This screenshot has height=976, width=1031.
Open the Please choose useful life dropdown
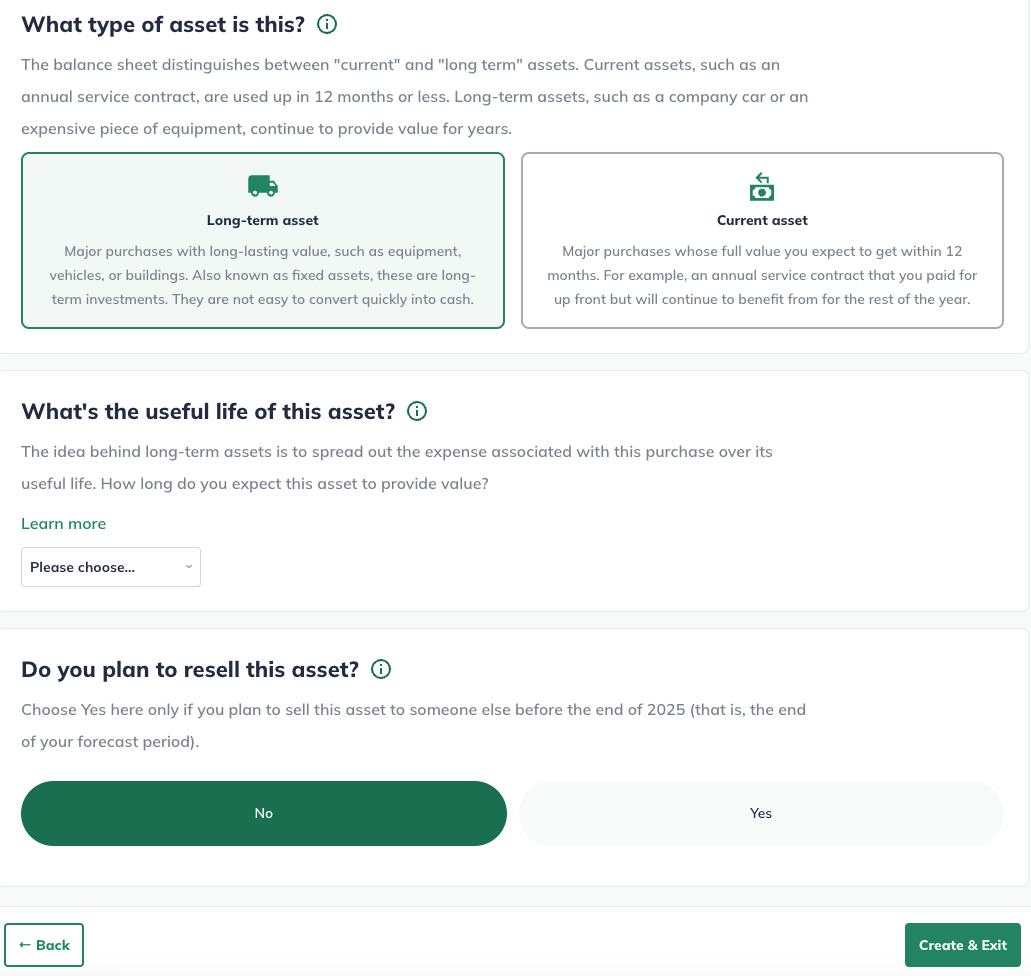[111, 567]
